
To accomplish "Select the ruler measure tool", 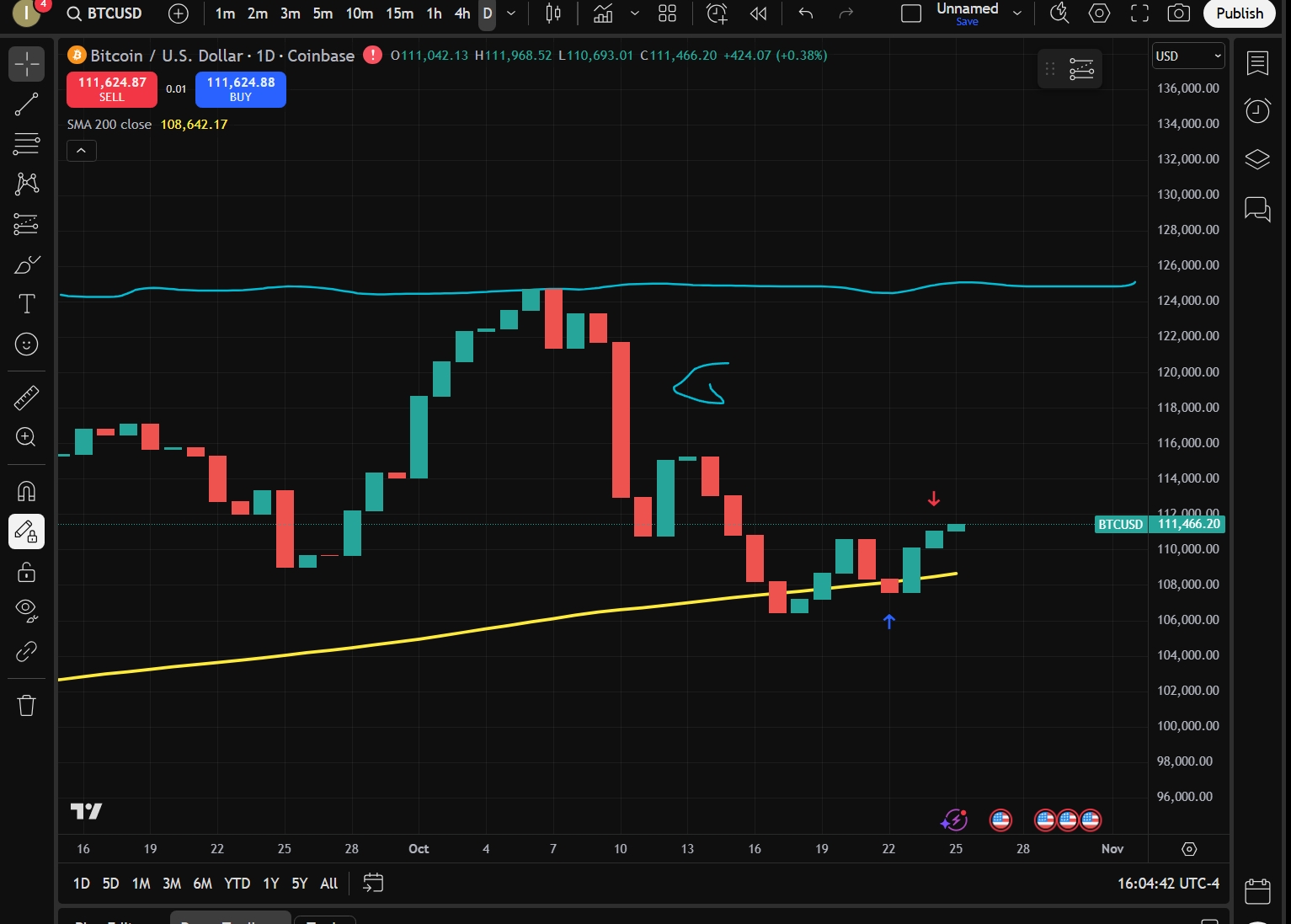I will (26, 397).
